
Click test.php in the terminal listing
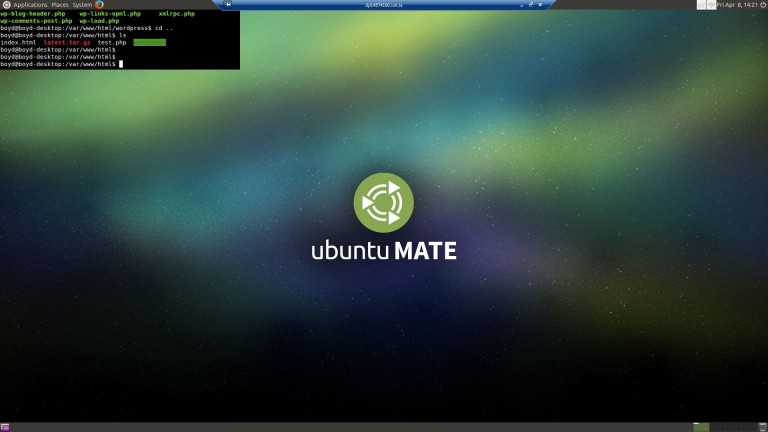pyautogui.click(x=112, y=43)
